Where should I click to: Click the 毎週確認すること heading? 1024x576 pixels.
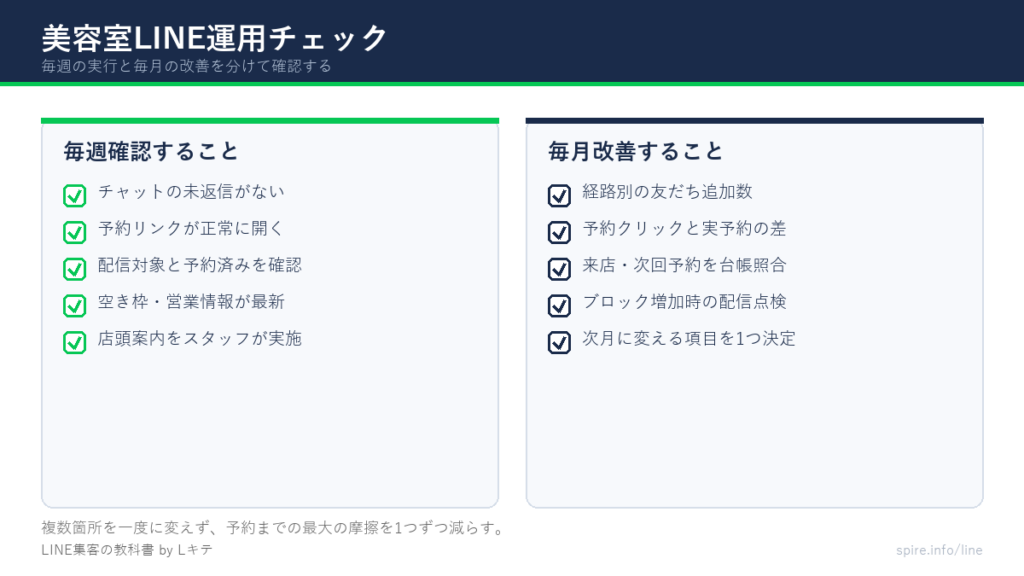[x=151, y=152]
